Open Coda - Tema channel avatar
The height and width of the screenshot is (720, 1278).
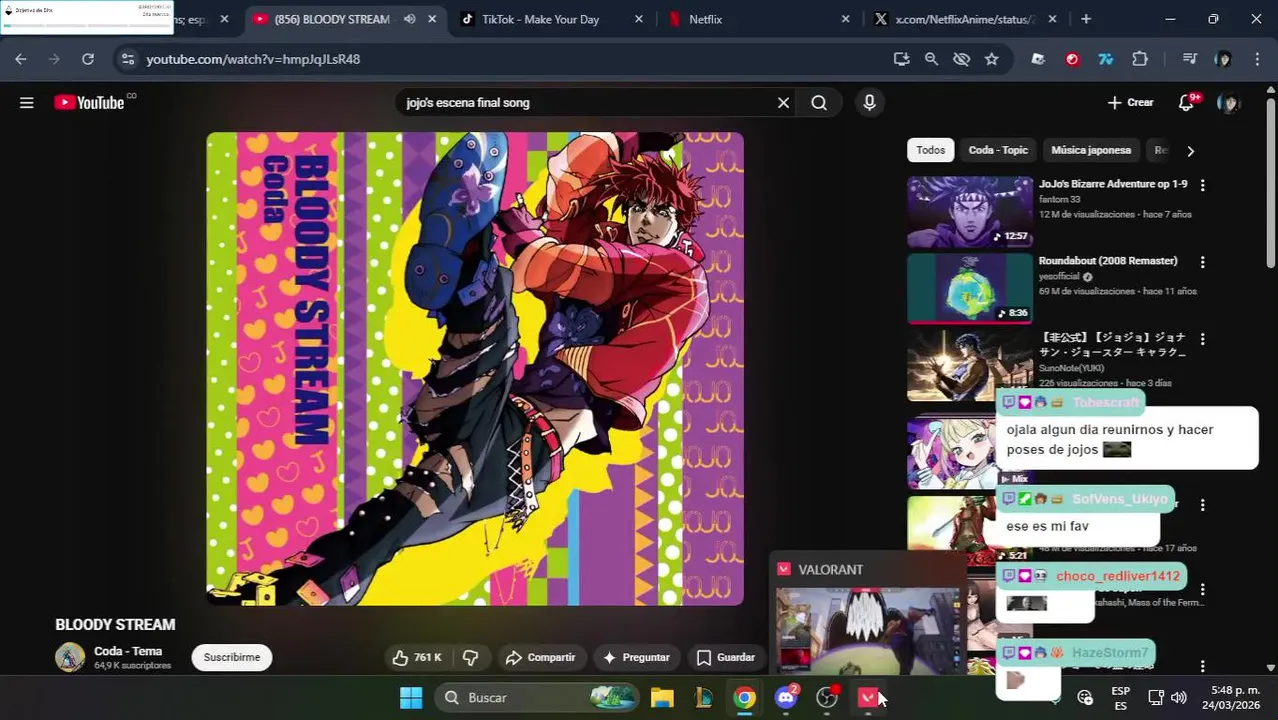[x=70, y=657]
